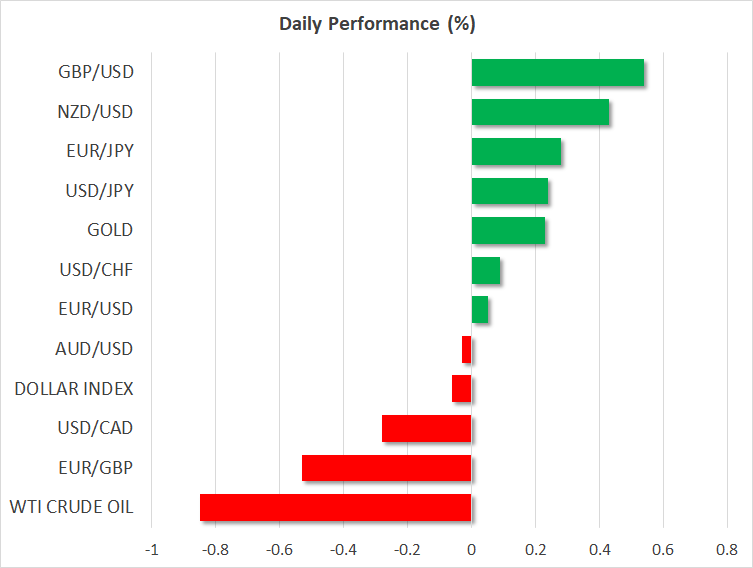Click the red DOLLAR INDEX bar
The width and height of the screenshot is (753, 568).
pyautogui.click(x=462, y=388)
